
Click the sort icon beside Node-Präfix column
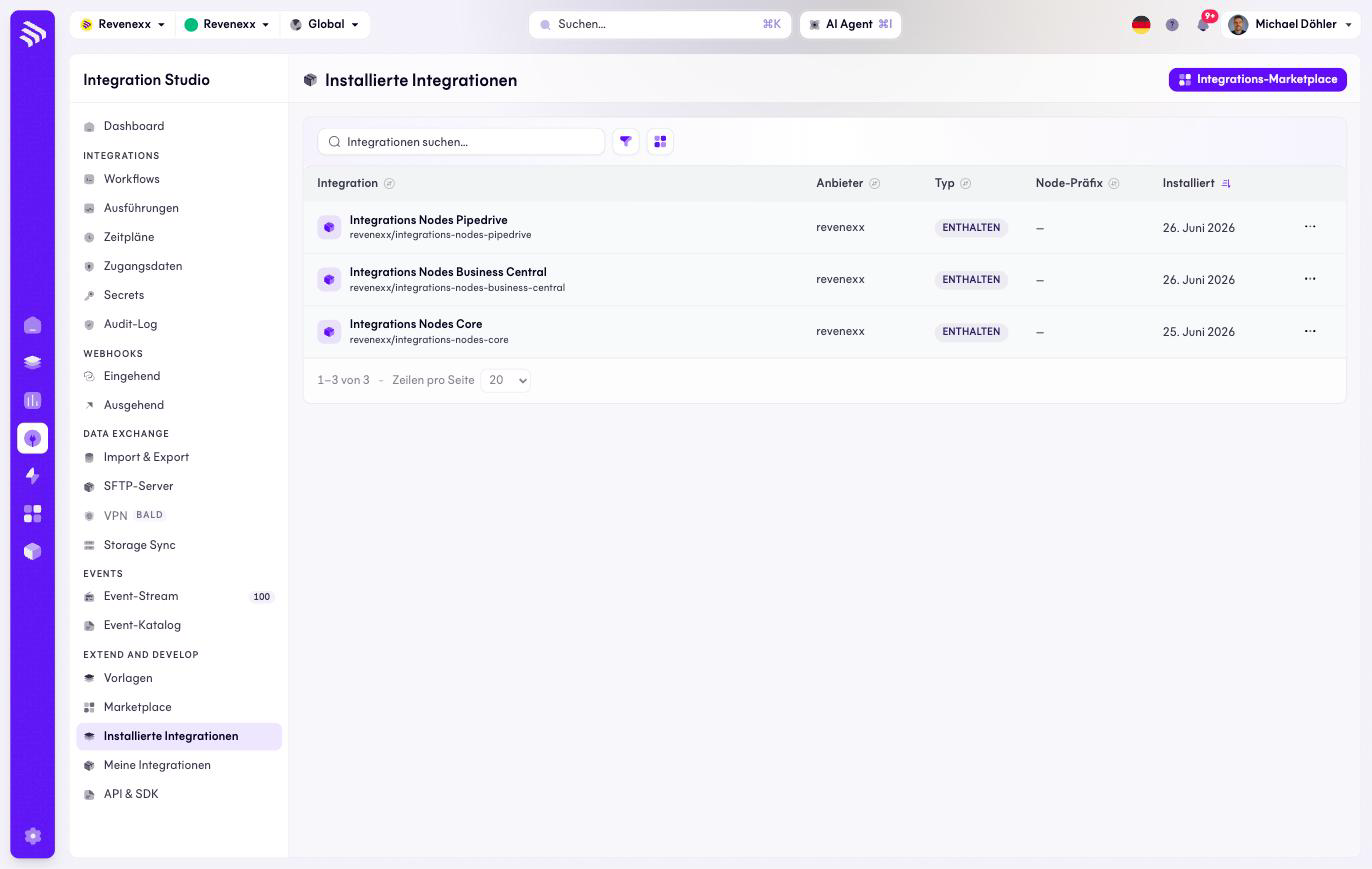coord(1114,184)
